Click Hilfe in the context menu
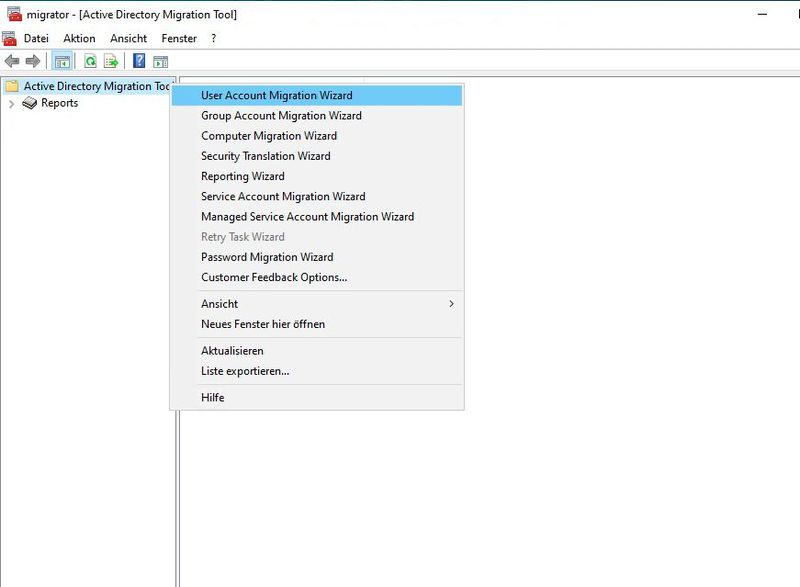Image resolution: width=800 pixels, height=587 pixels. [x=215, y=397]
